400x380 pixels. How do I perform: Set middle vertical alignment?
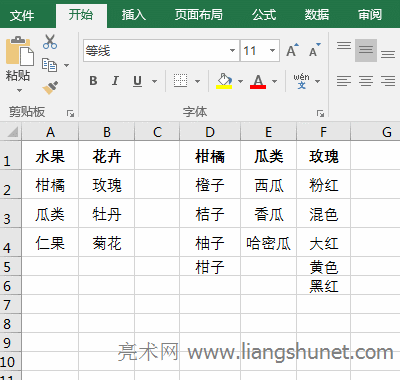(366, 50)
